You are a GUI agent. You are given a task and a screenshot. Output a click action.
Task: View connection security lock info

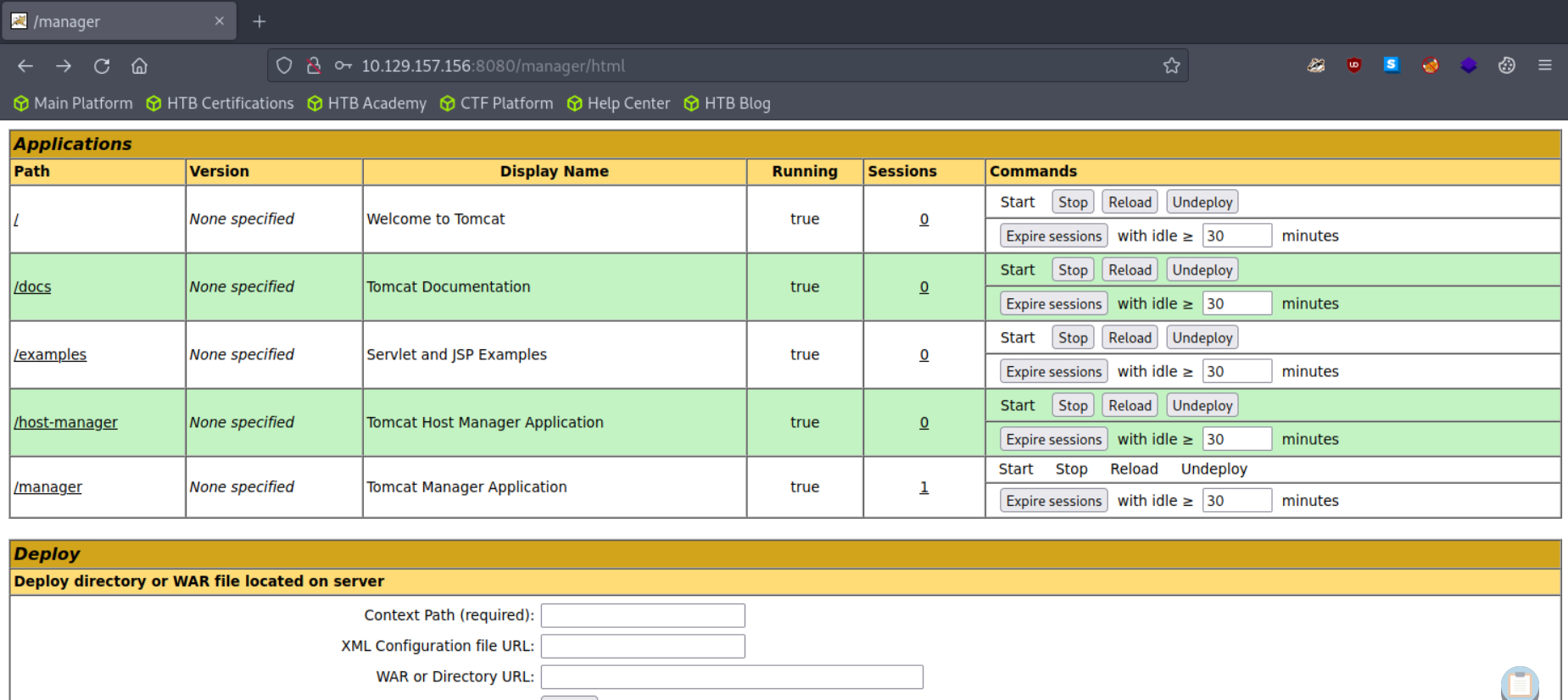pos(314,65)
